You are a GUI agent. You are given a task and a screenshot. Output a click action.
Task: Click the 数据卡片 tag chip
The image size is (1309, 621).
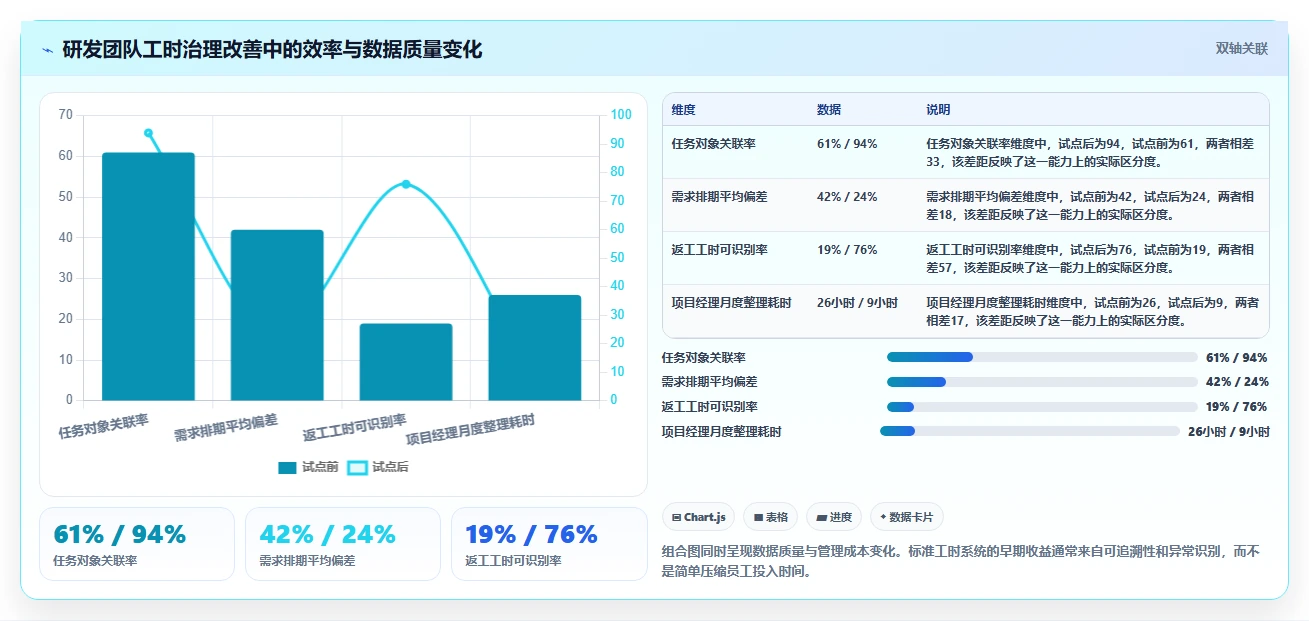[x=906, y=517]
